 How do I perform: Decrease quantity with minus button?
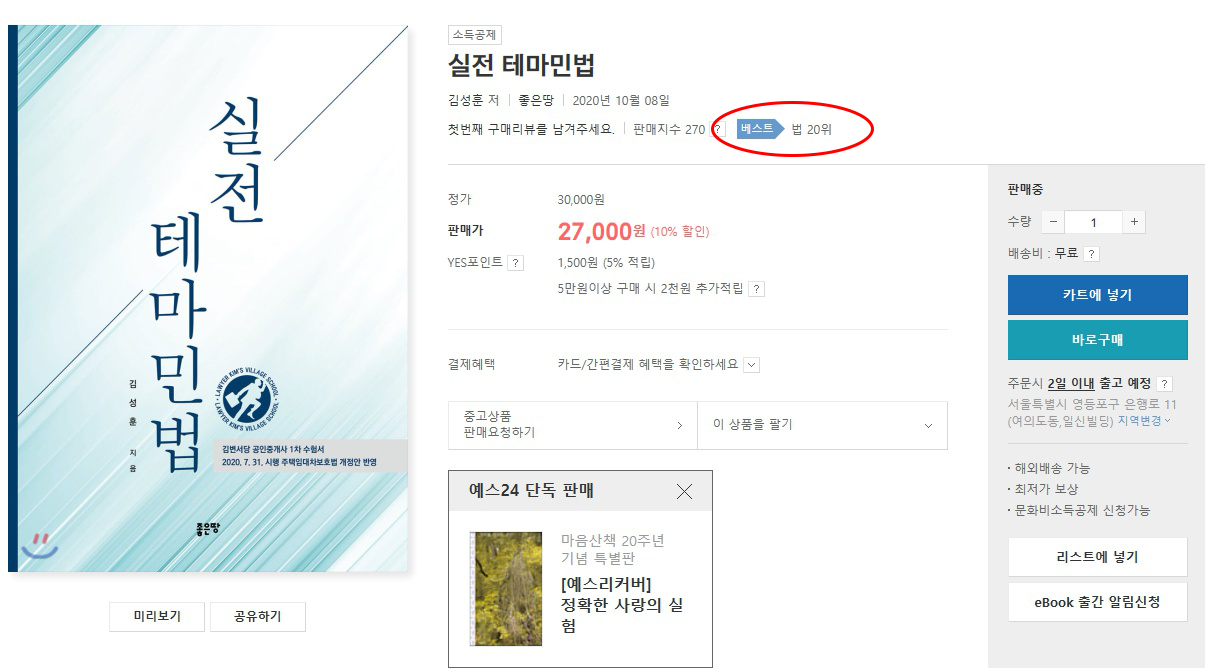click(x=1054, y=222)
